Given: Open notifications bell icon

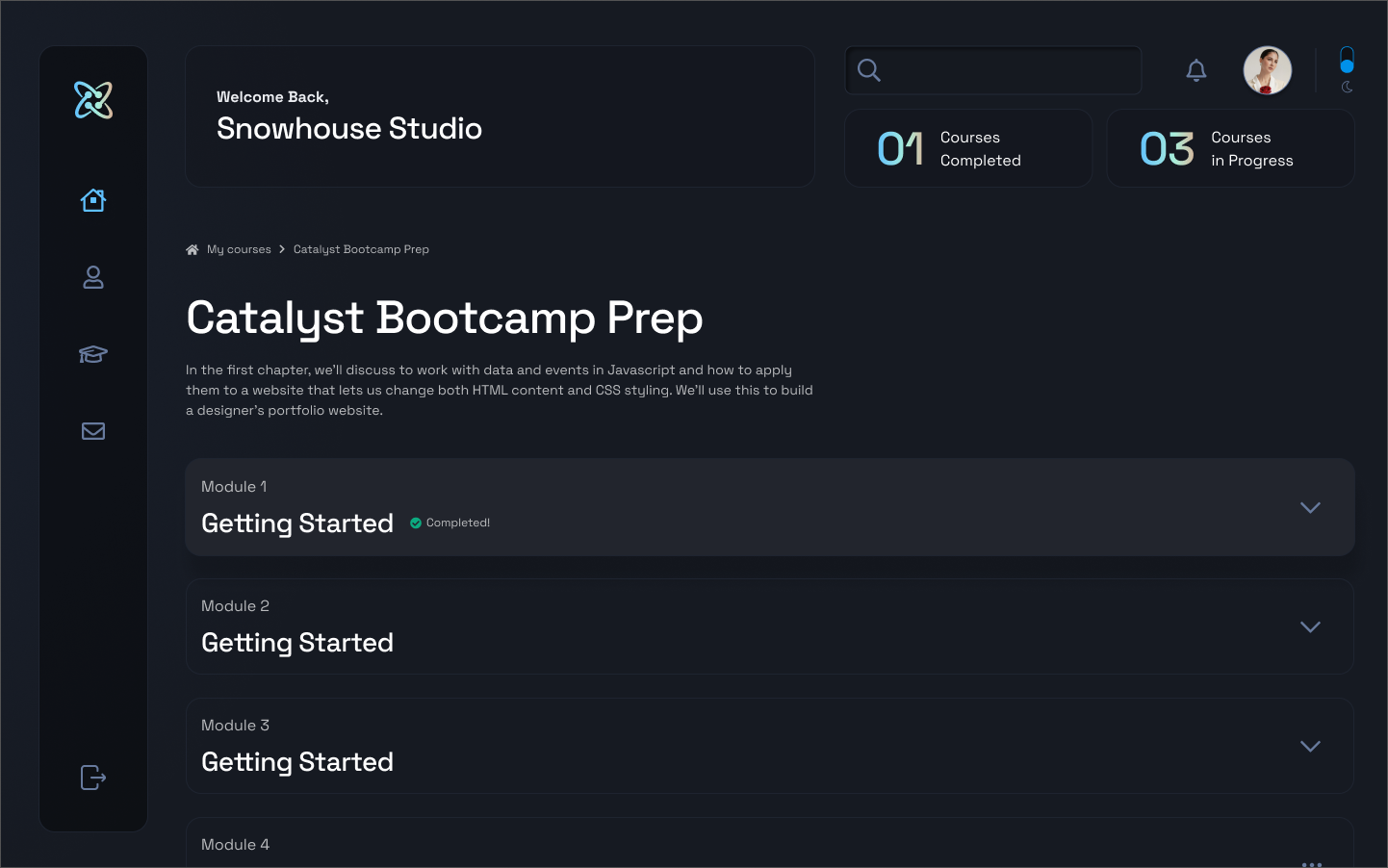Looking at the screenshot, I should pos(1196,70).
